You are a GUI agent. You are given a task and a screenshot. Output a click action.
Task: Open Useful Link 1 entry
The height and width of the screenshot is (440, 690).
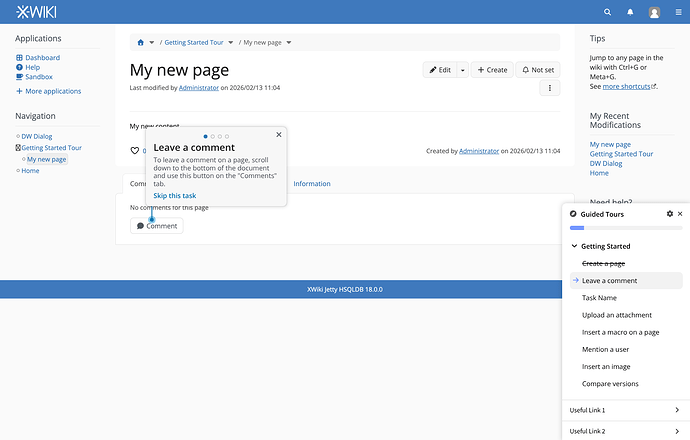click(626, 410)
